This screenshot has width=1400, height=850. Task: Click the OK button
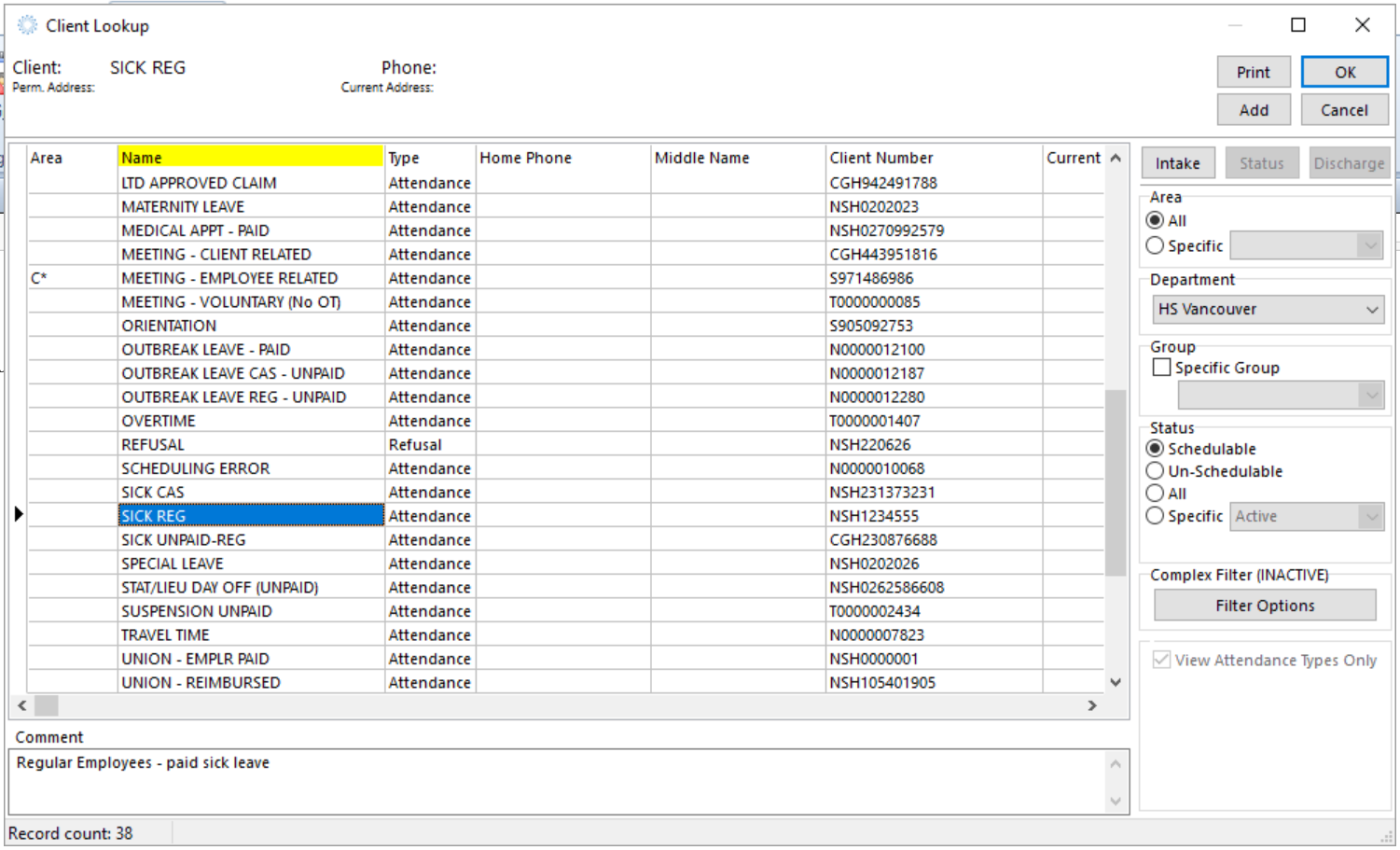click(1344, 72)
